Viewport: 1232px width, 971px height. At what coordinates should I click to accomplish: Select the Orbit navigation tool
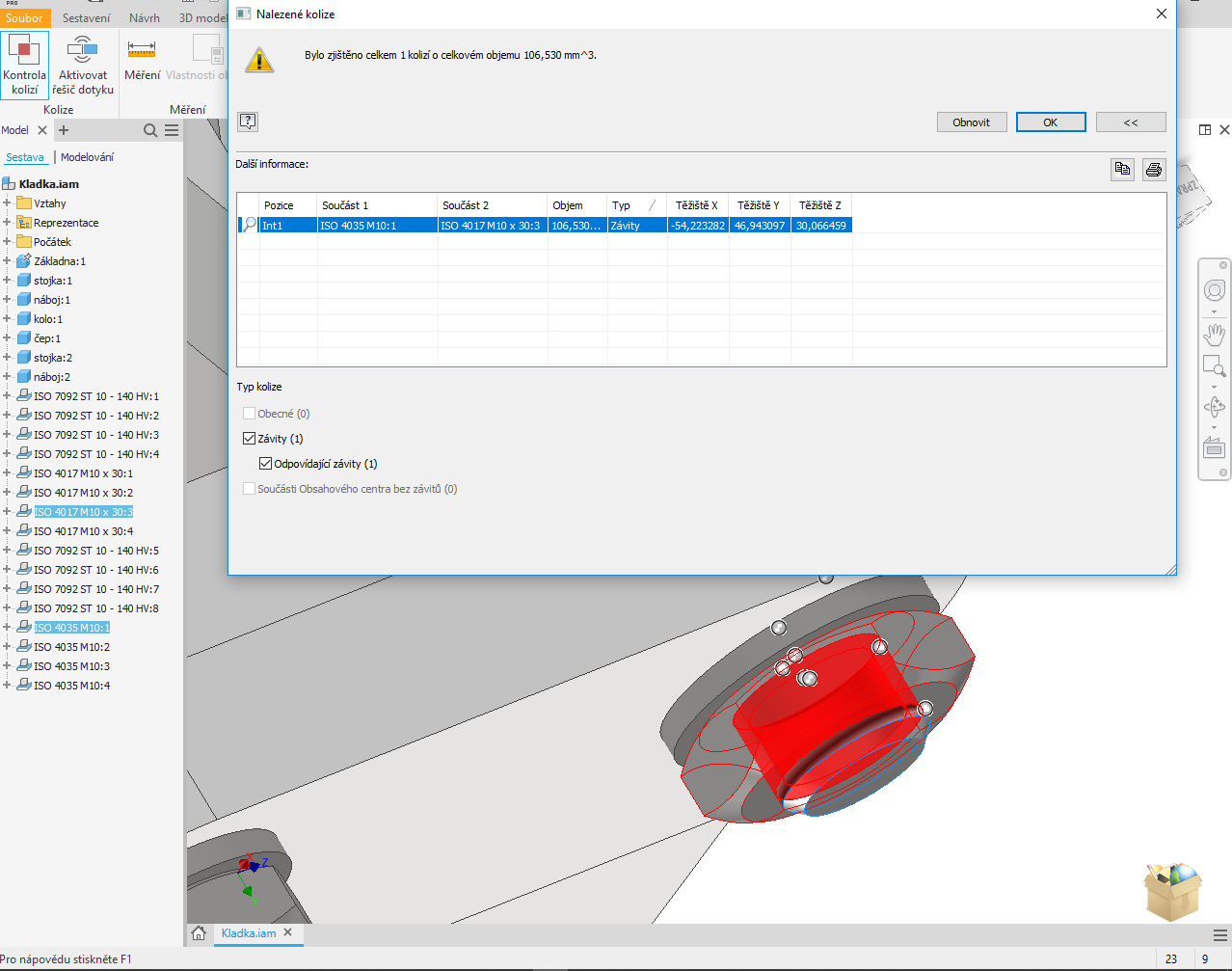(1215, 407)
